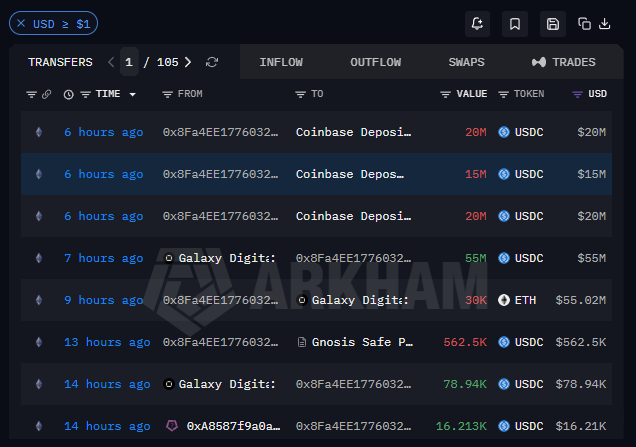
Task: Open the USD column filter
Action: pyautogui.click(x=577, y=95)
